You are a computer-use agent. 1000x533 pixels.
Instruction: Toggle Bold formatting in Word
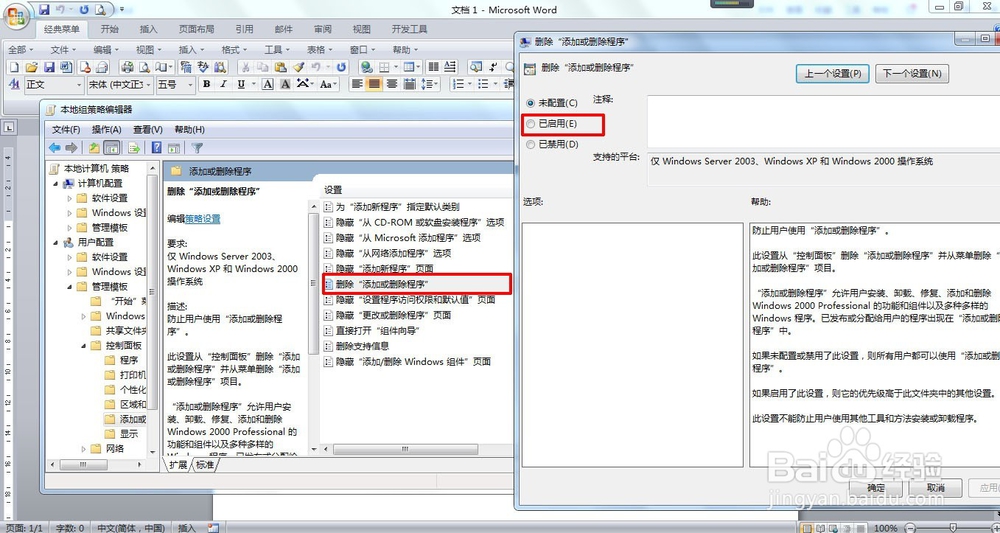click(x=206, y=84)
